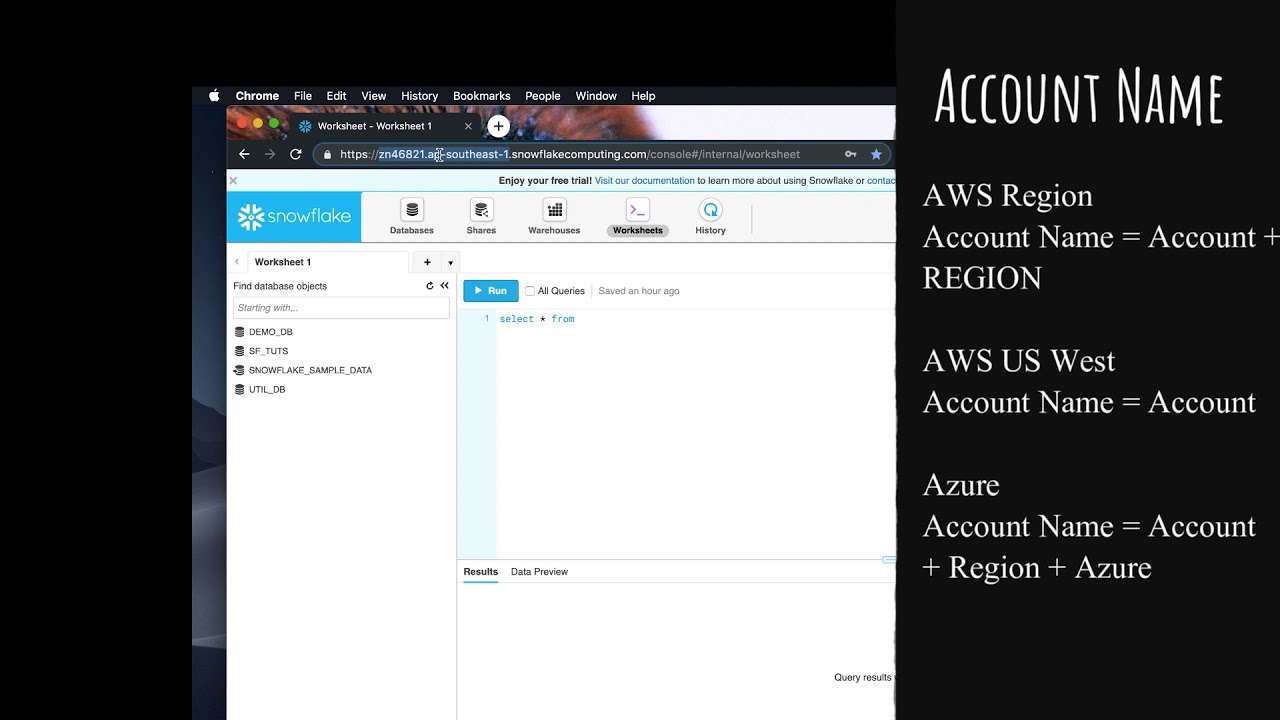Click the left chevron beside worksheet tabs
This screenshot has height=720, width=1280.
[237, 262]
